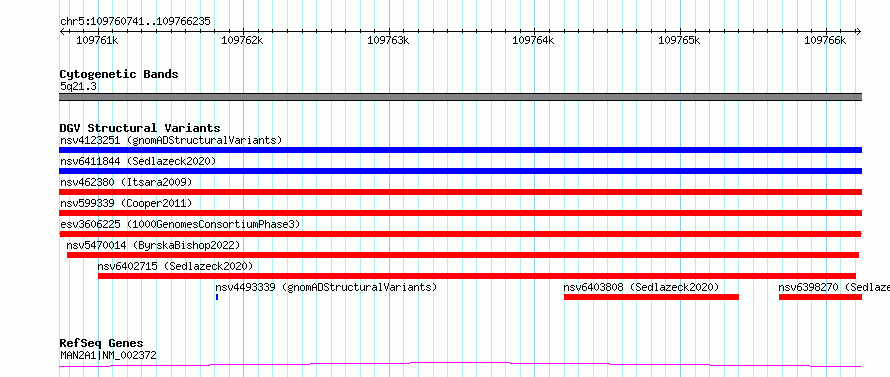The width and height of the screenshot is (890, 377).
Task: Open variant label nsv6411844 (Sedlazeck2020)
Action: click(x=138, y=161)
